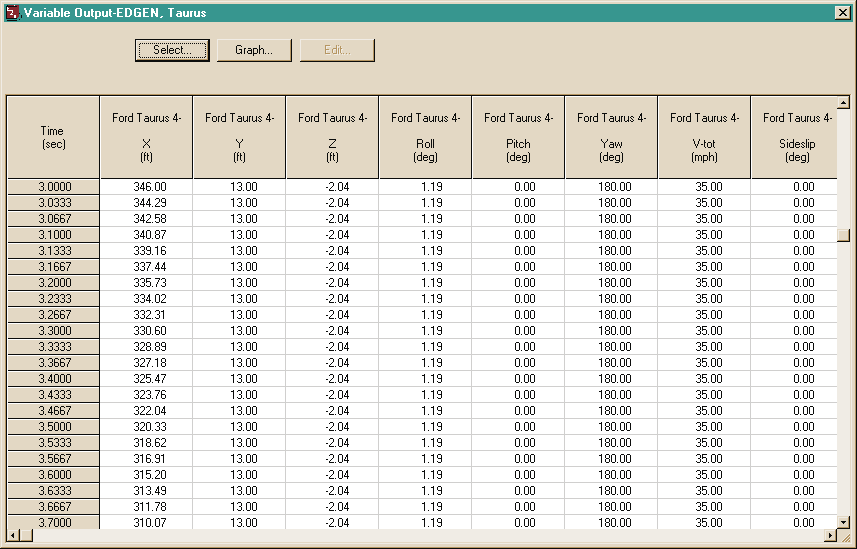This screenshot has height=549, width=857.
Task: Select row header 3.6333
Action: click(x=53, y=490)
